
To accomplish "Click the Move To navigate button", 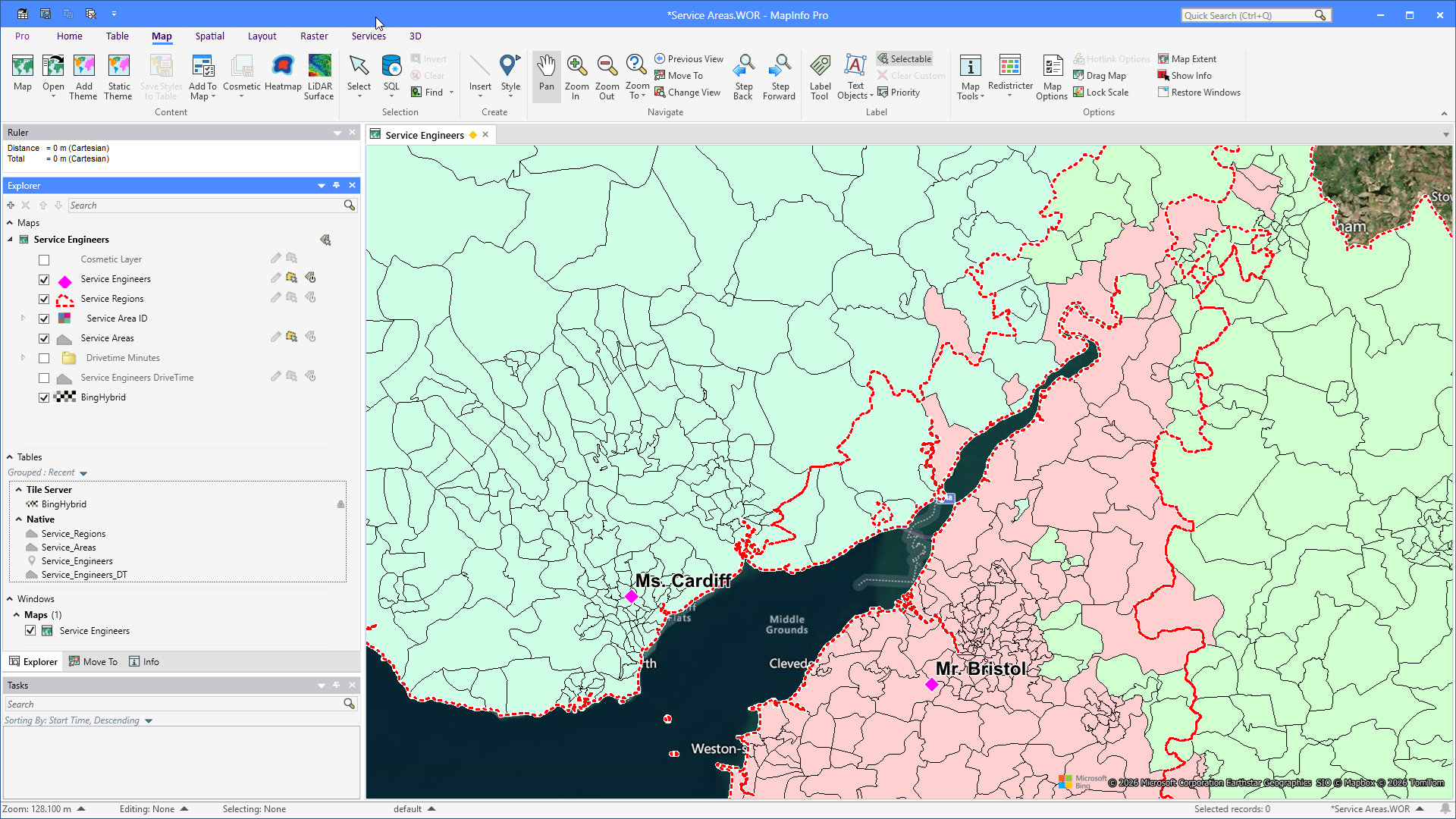I will (679, 76).
